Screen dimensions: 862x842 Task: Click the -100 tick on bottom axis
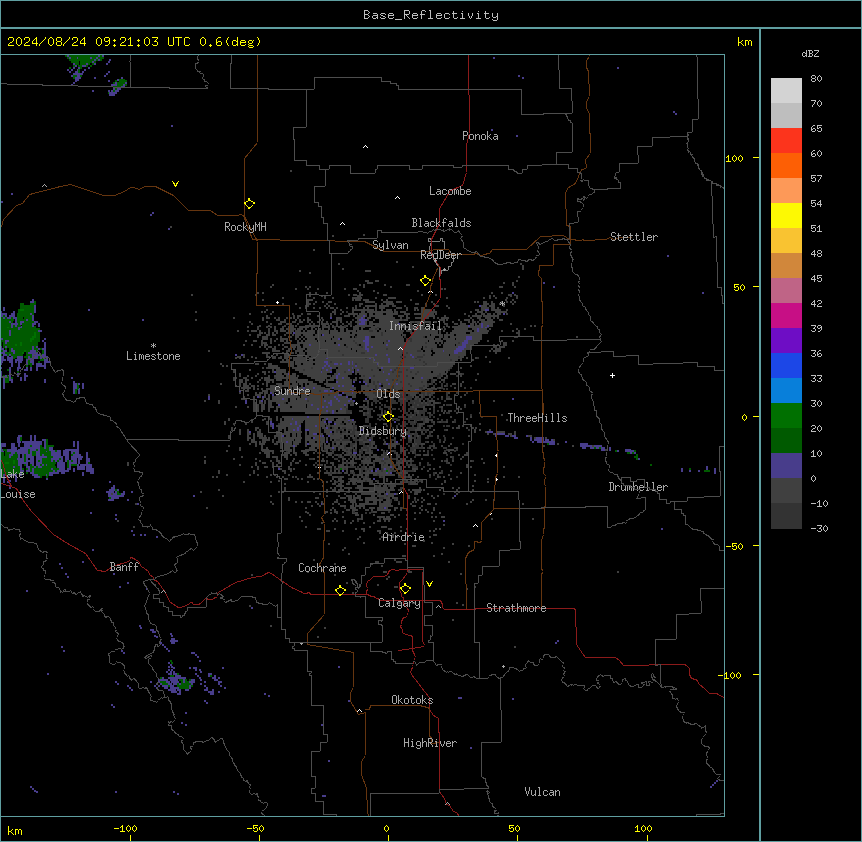125,828
